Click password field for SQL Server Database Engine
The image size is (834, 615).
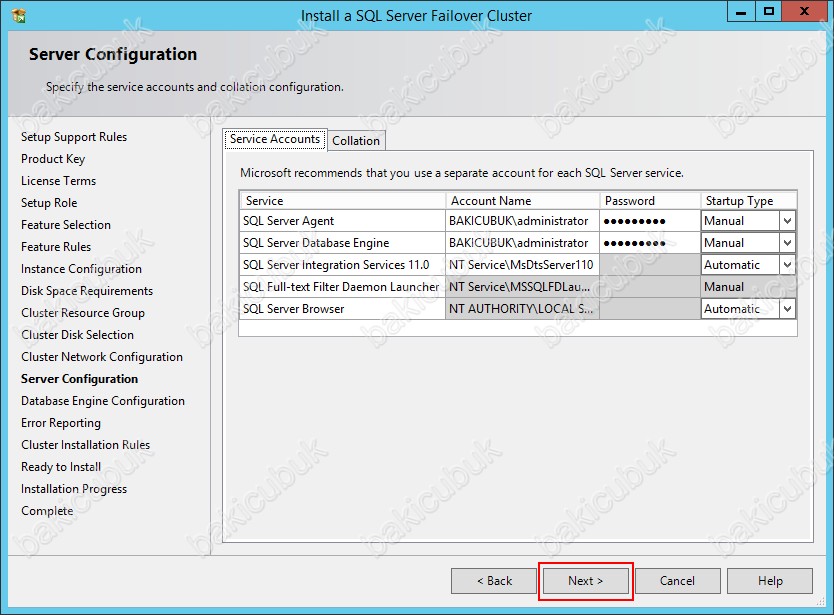coord(650,243)
